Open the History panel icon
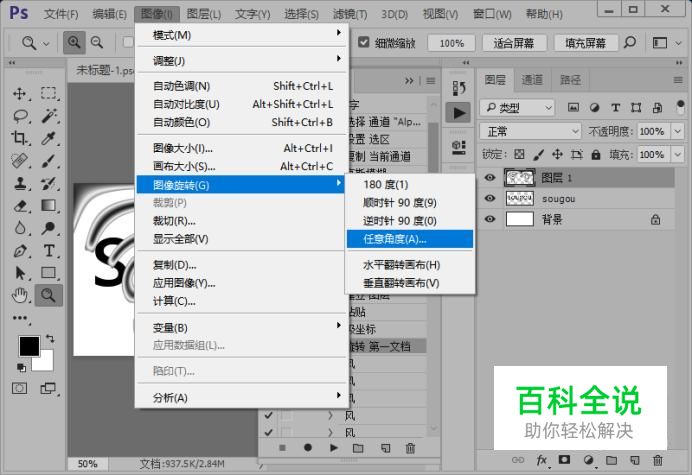This screenshot has width=692, height=475. tap(459, 88)
